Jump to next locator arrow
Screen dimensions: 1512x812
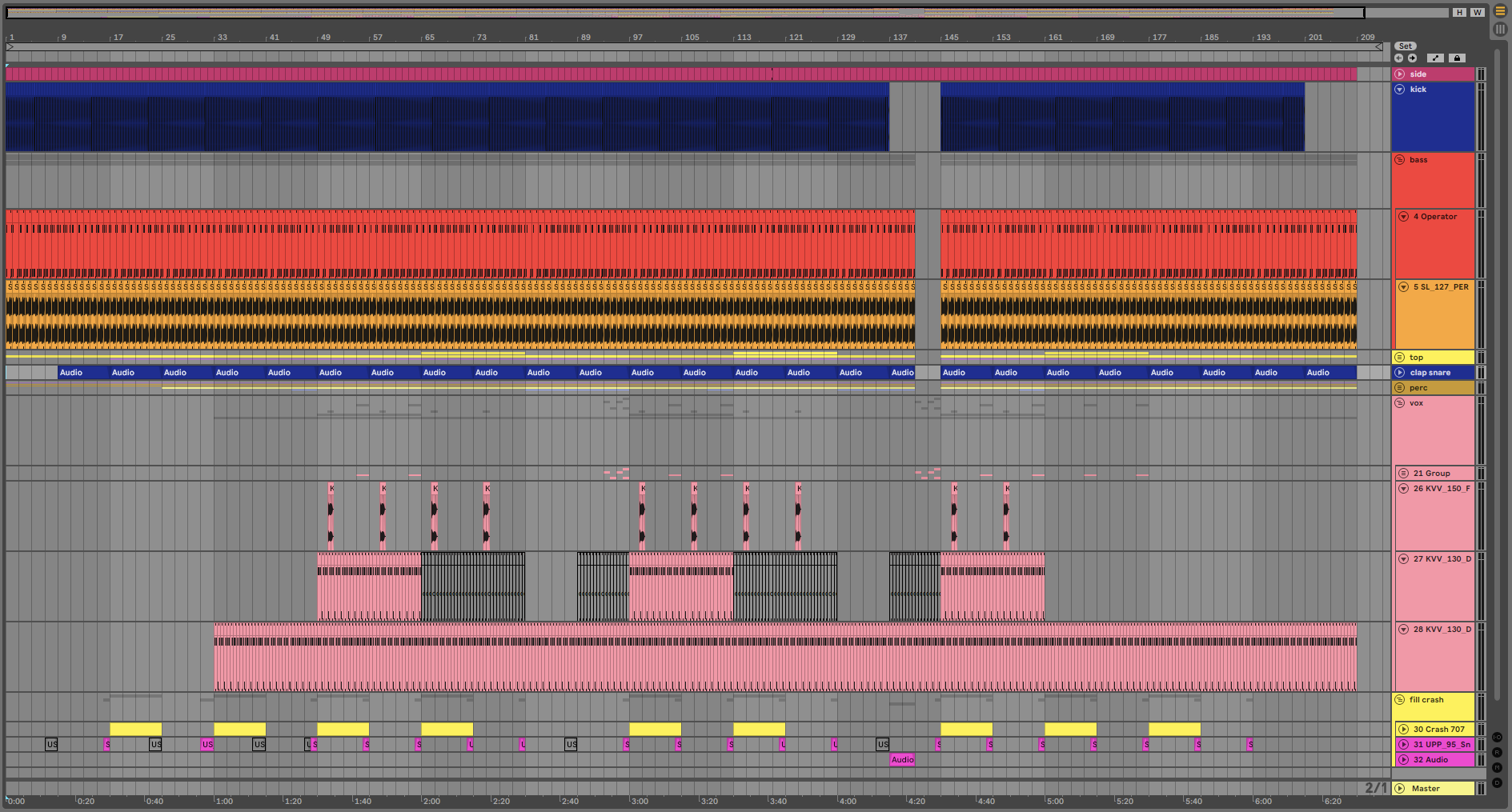(1412, 58)
